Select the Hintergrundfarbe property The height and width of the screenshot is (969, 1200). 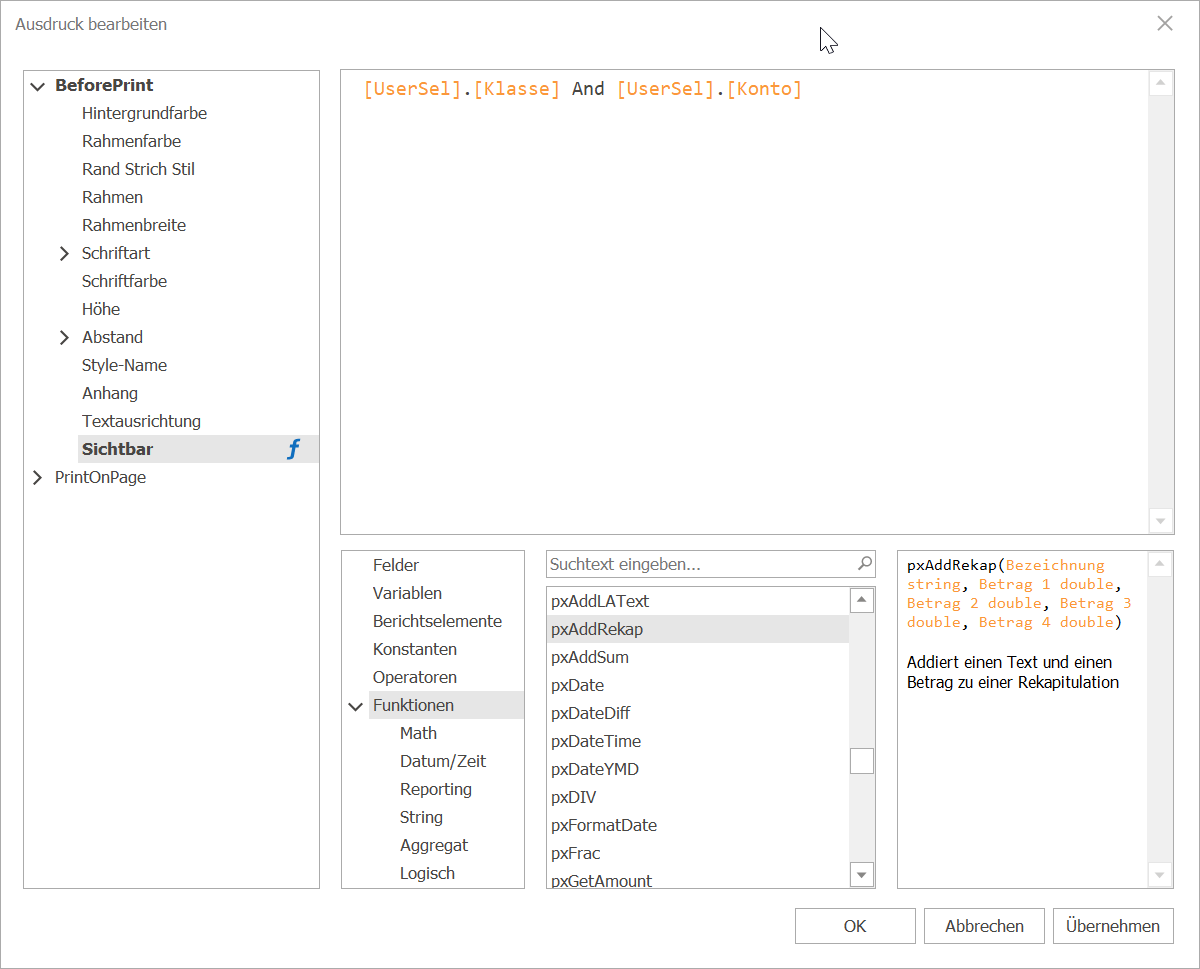tap(145, 114)
